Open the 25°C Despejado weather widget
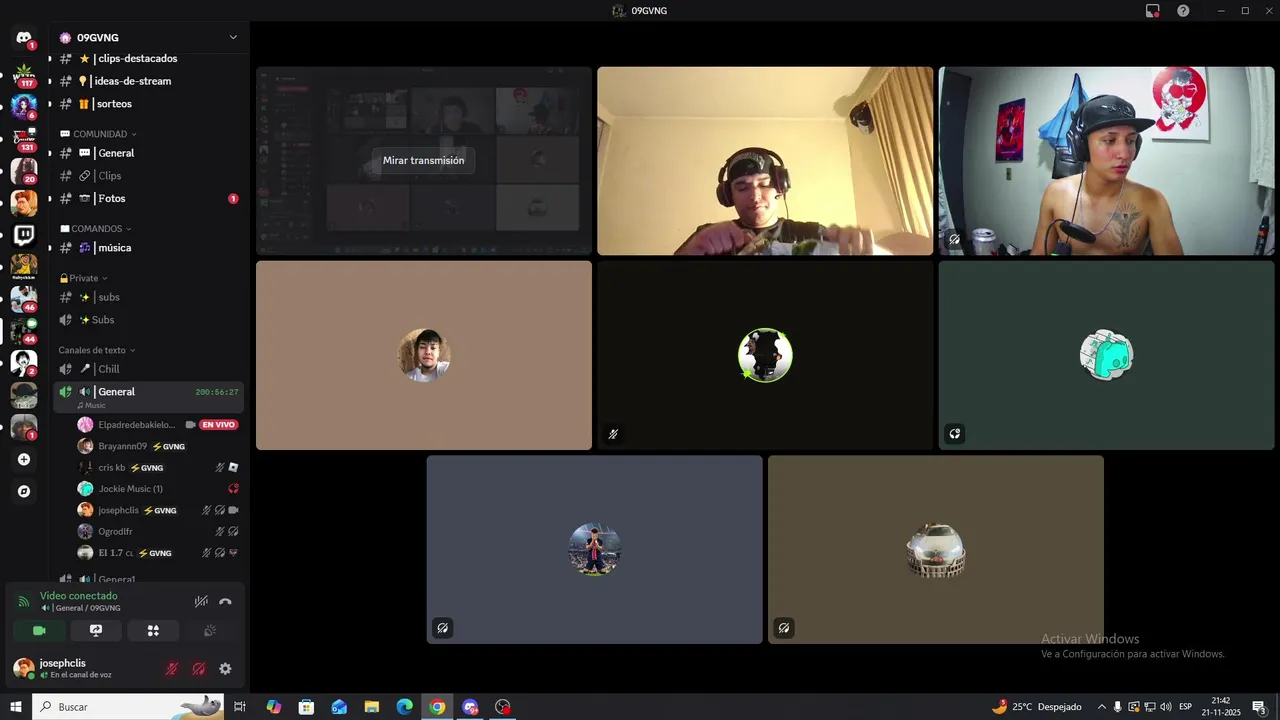Image resolution: width=1280 pixels, height=720 pixels. pyautogui.click(x=1037, y=707)
